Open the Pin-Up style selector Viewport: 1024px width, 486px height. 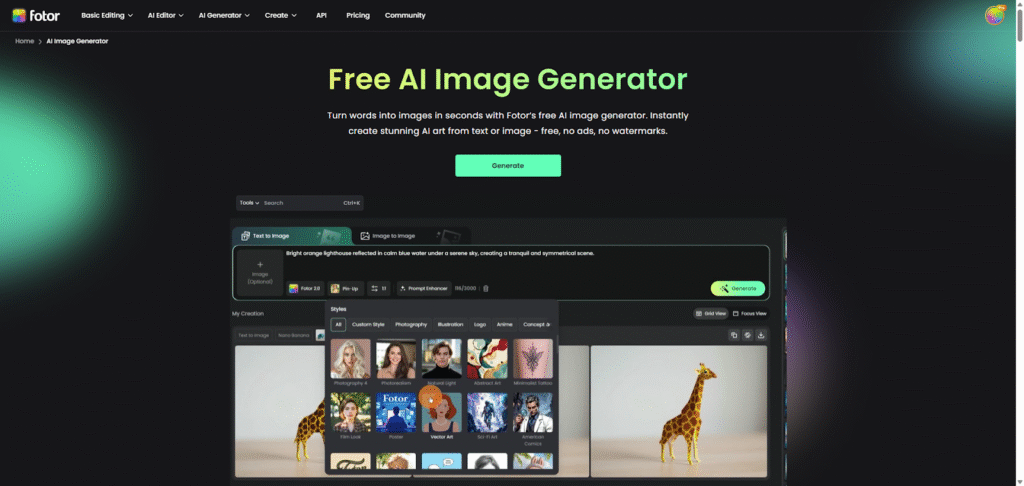click(345, 288)
